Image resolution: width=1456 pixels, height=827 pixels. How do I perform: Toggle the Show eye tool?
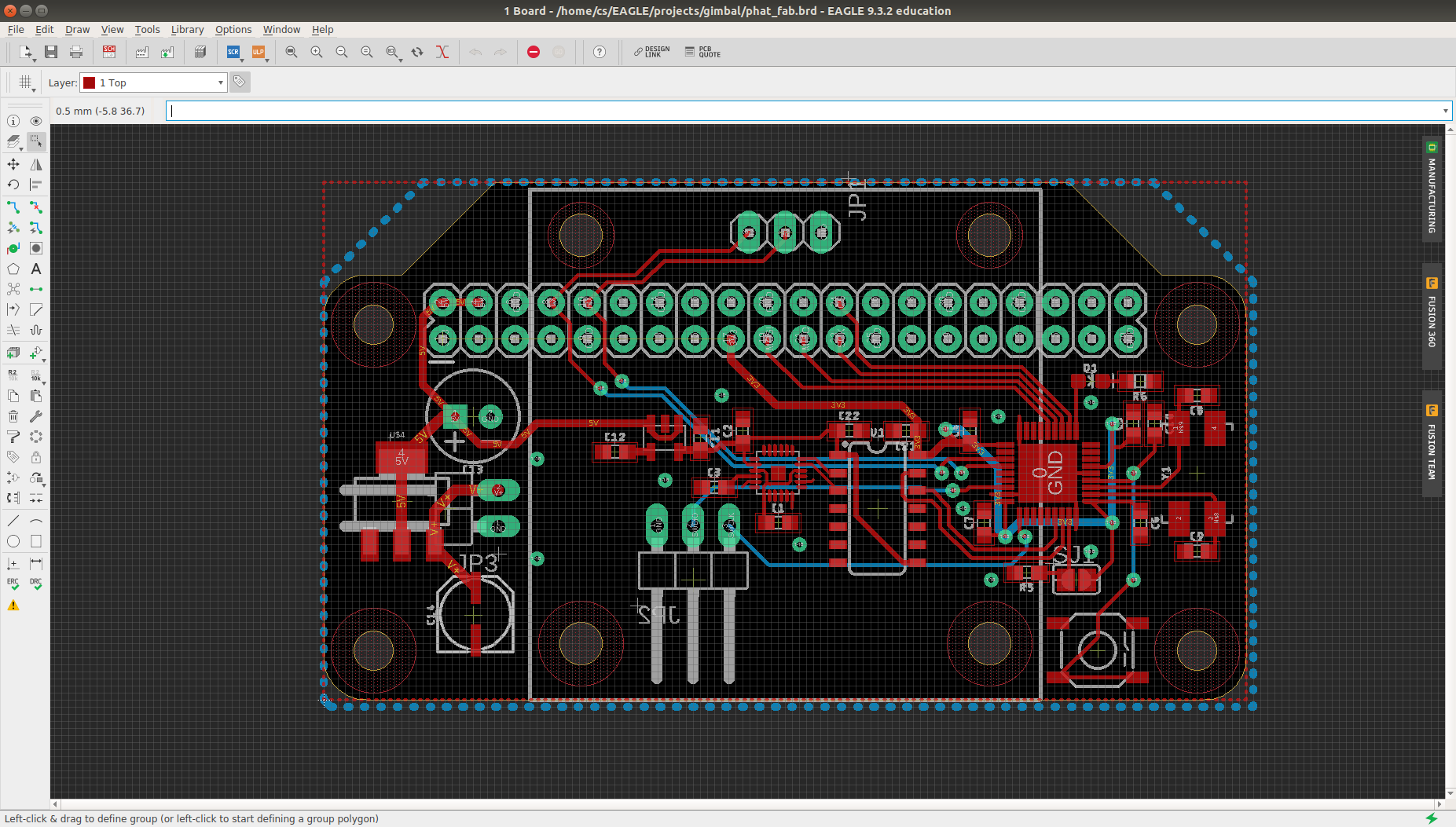(x=36, y=121)
